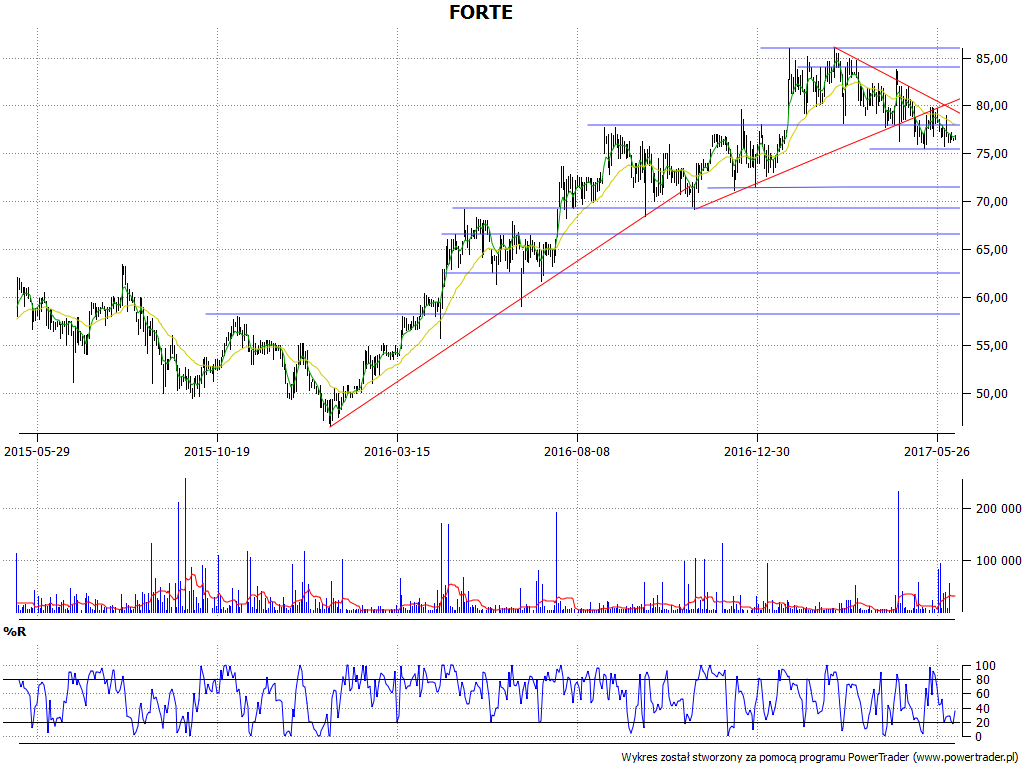Click the 2015-05-29 date label
1024x768 pixels.
[x=37, y=451]
